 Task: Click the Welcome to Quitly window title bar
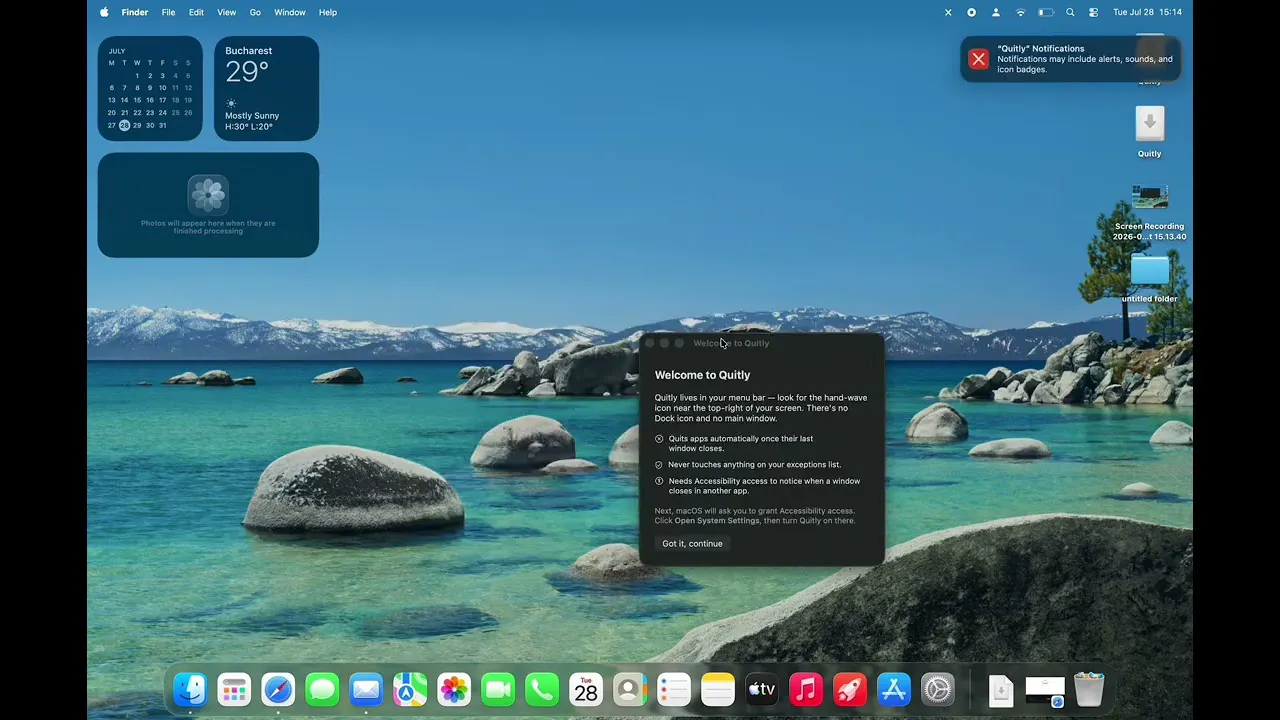(x=762, y=343)
